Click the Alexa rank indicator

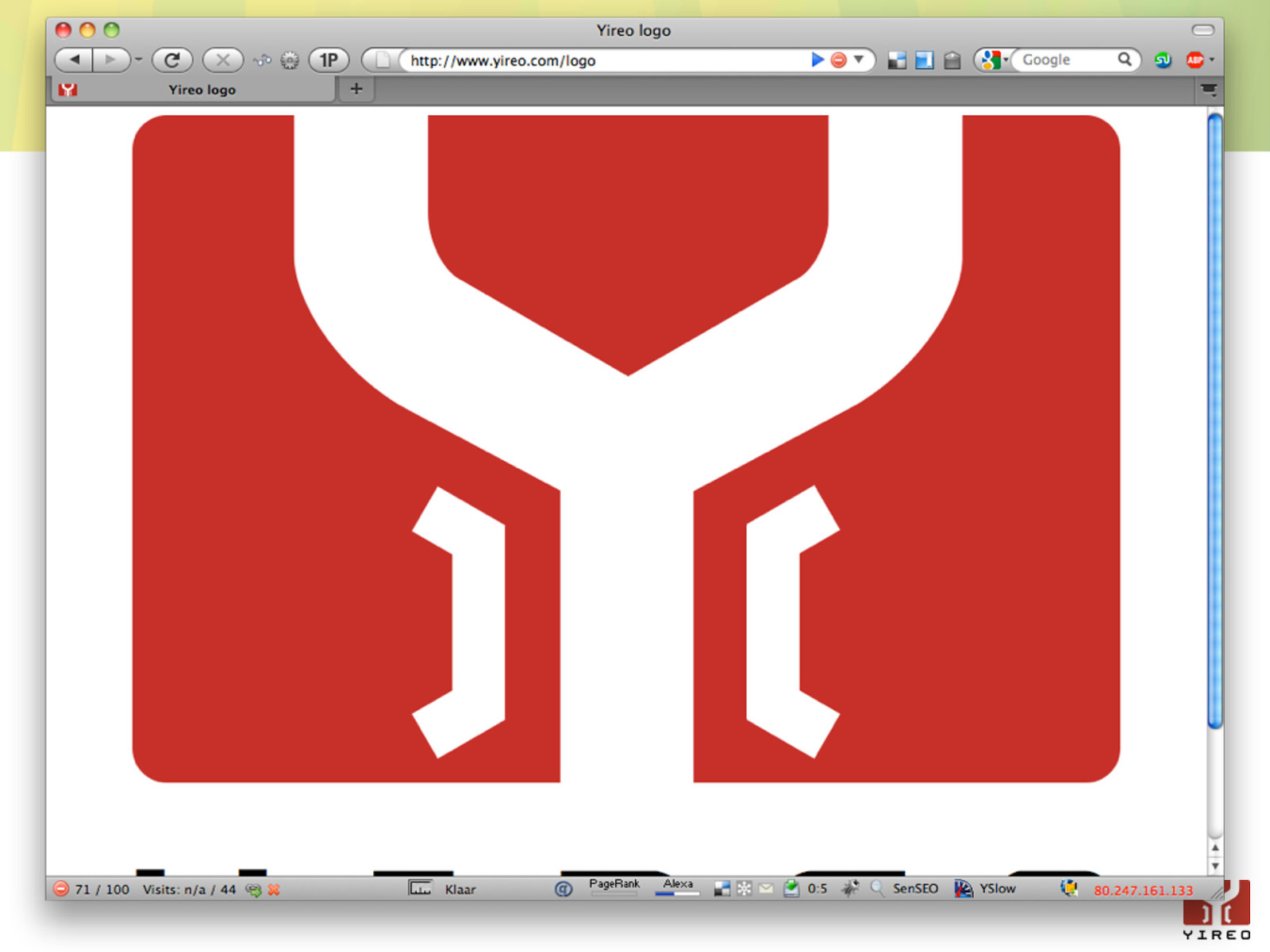pos(677,887)
